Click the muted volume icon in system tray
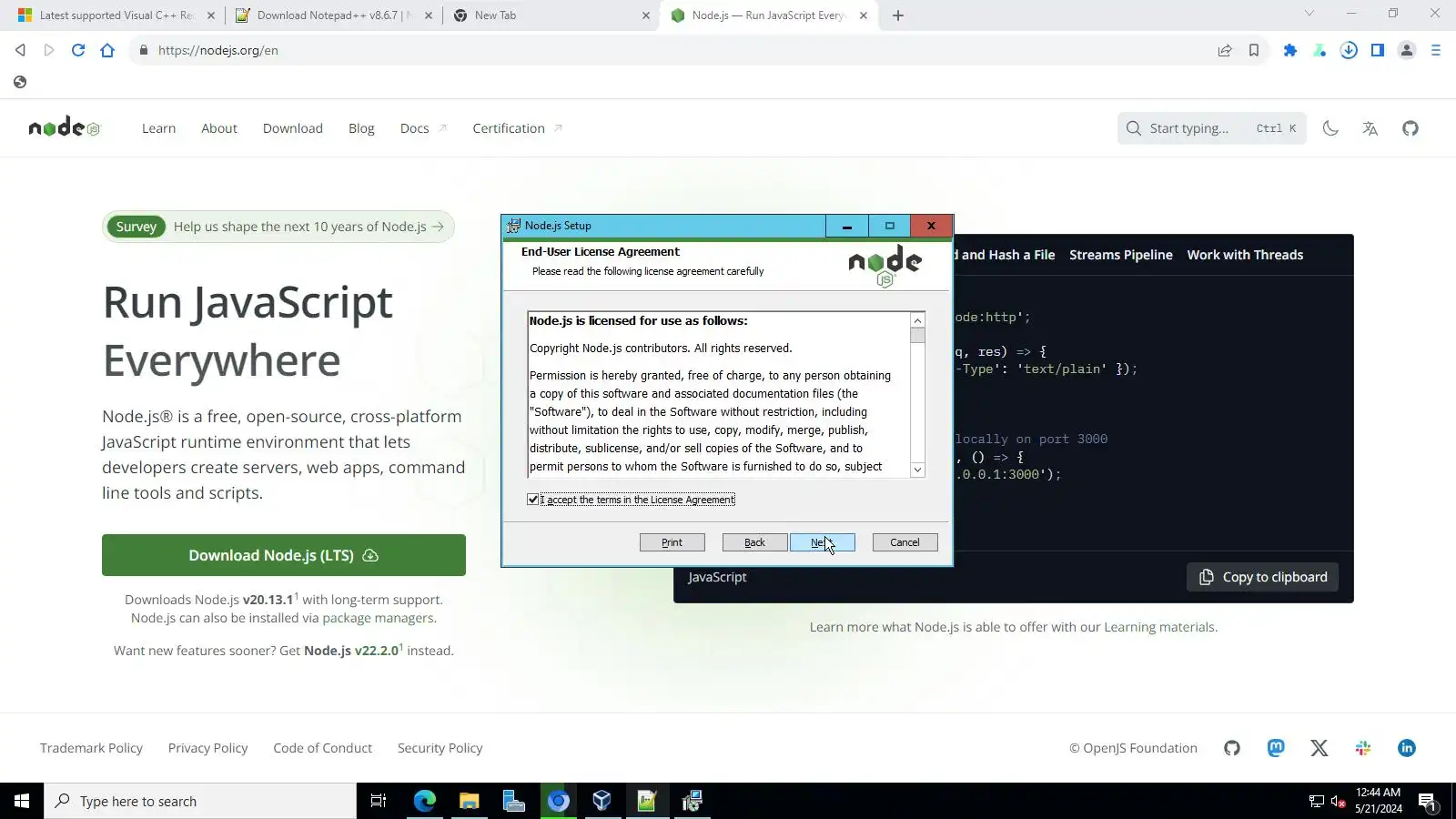Image resolution: width=1456 pixels, height=819 pixels. tap(1338, 801)
